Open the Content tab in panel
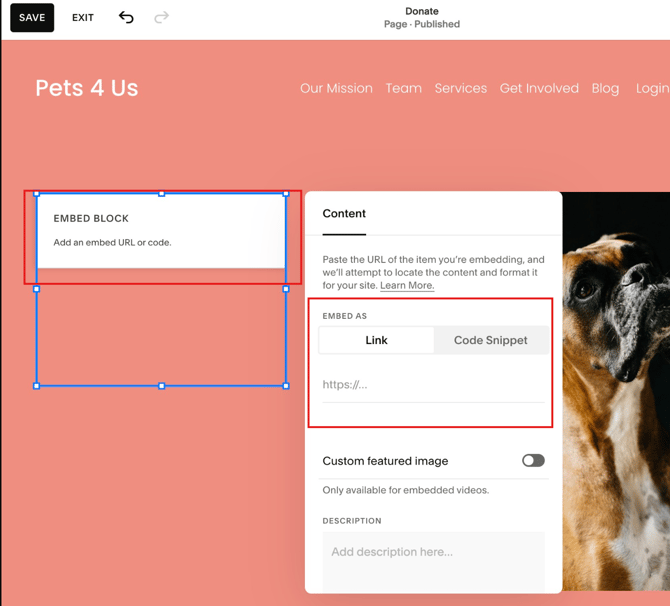670x606 pixels. pos(344,214)
